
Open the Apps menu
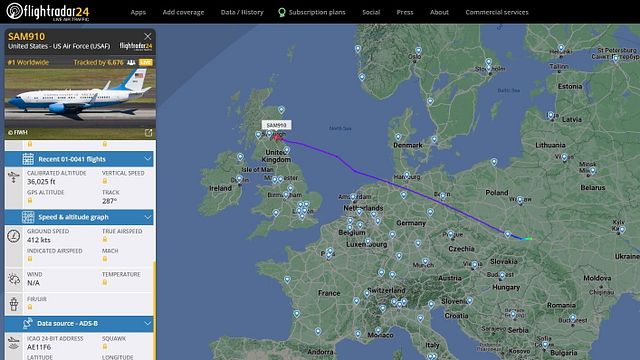138,12
